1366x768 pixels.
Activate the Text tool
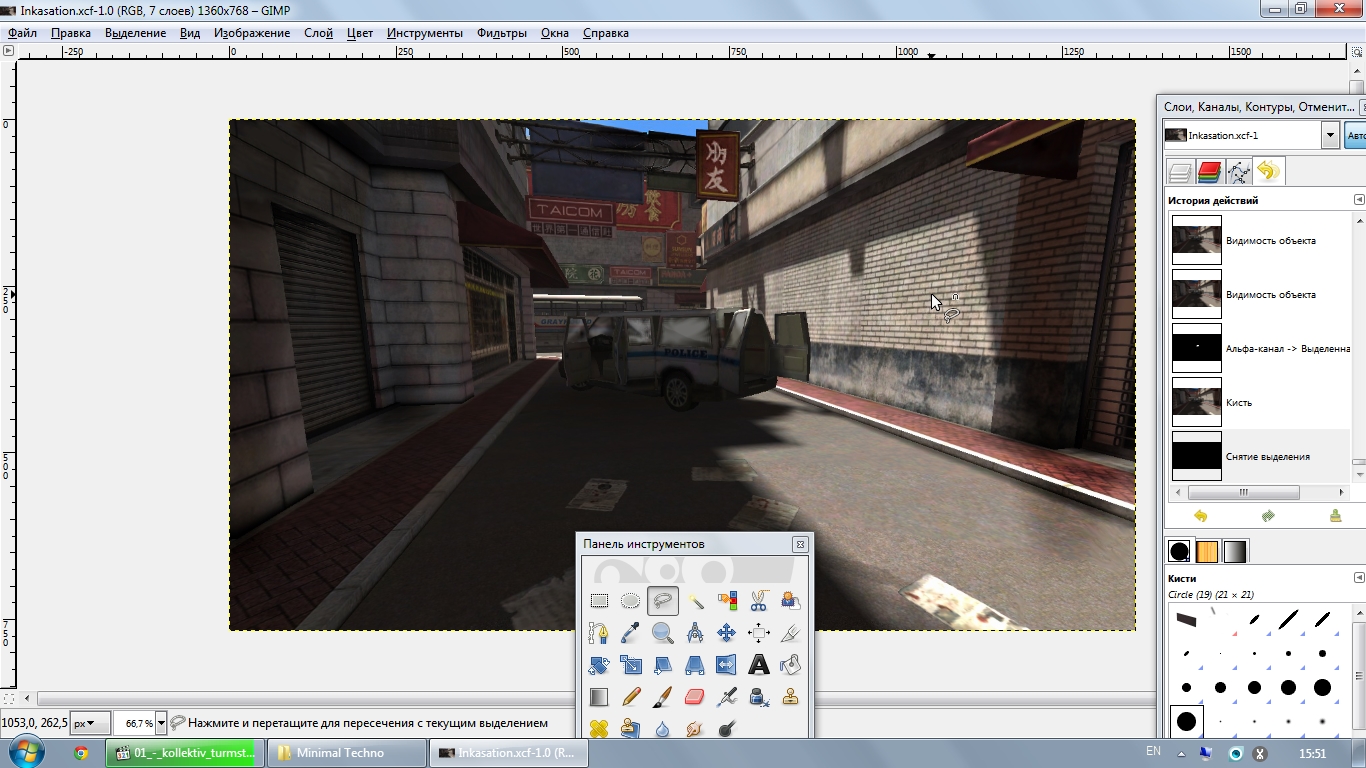click(759, 665)
